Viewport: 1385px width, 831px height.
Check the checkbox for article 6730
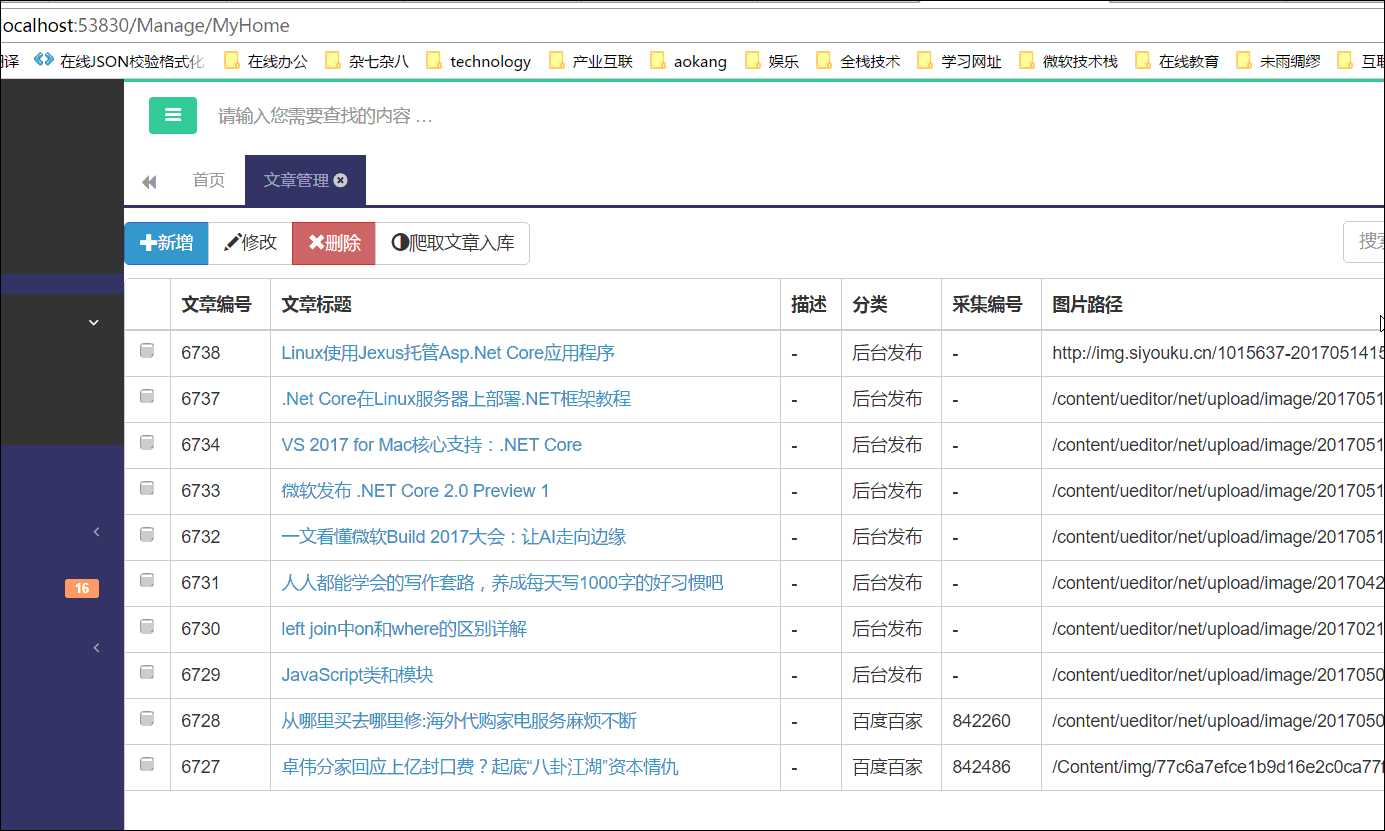click(x=147, y=626)
